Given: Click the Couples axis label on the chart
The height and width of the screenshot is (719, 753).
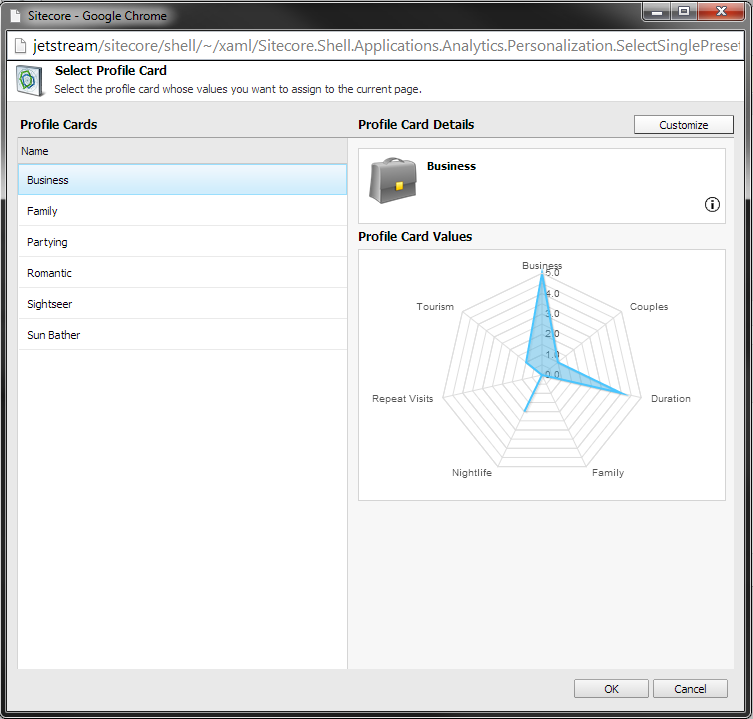Looking at the screenshot, I should [649, 306].
